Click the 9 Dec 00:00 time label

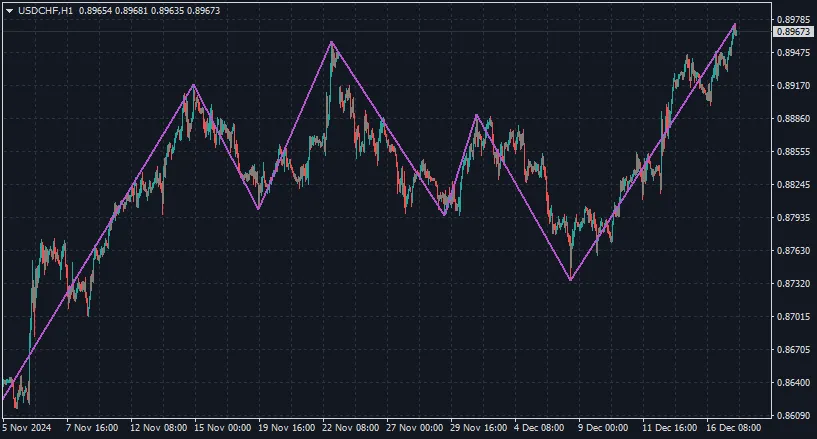click(603, 427)
